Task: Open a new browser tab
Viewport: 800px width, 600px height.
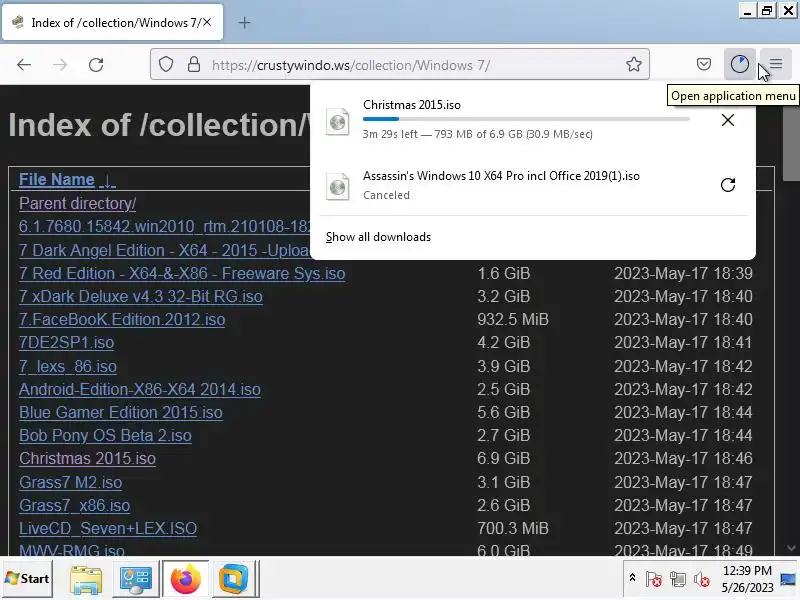Action: (244, 22)
